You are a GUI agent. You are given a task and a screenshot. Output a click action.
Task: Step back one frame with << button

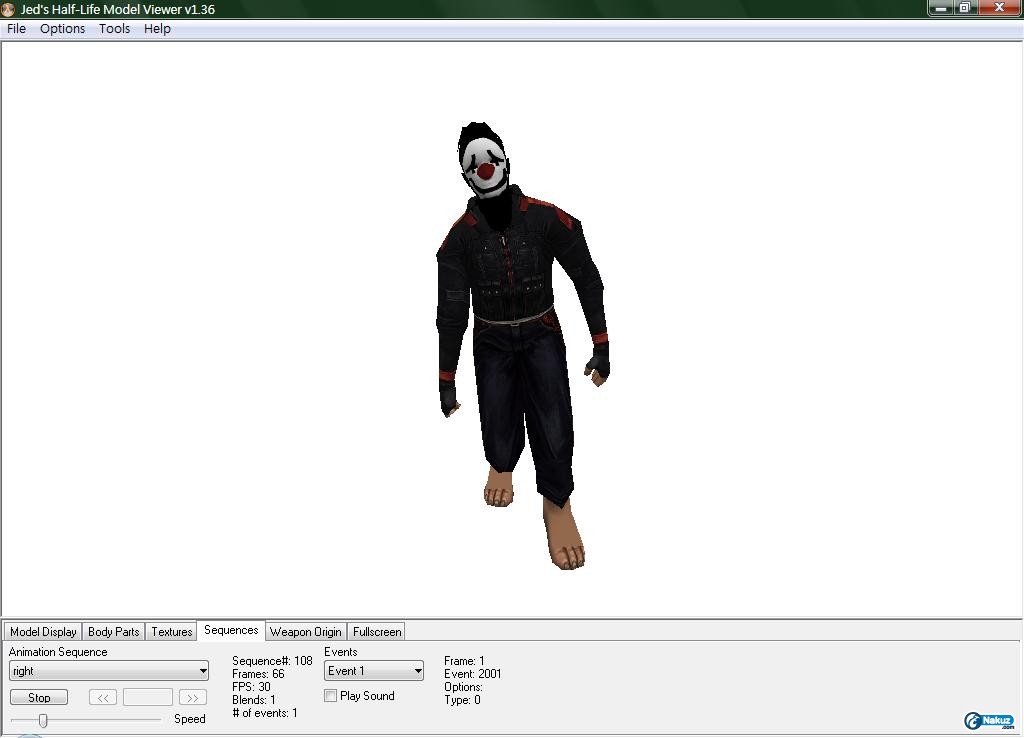pos(103,698)
